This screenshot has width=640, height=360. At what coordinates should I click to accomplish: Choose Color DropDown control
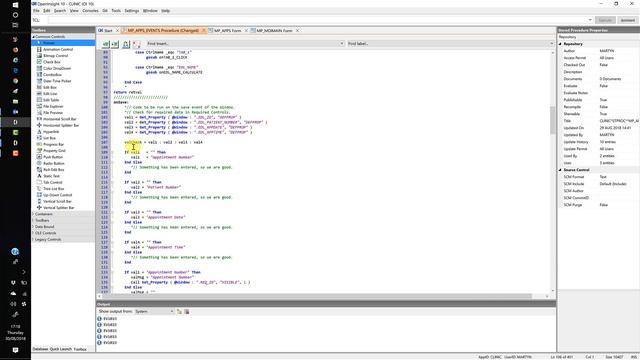point(57,68)
